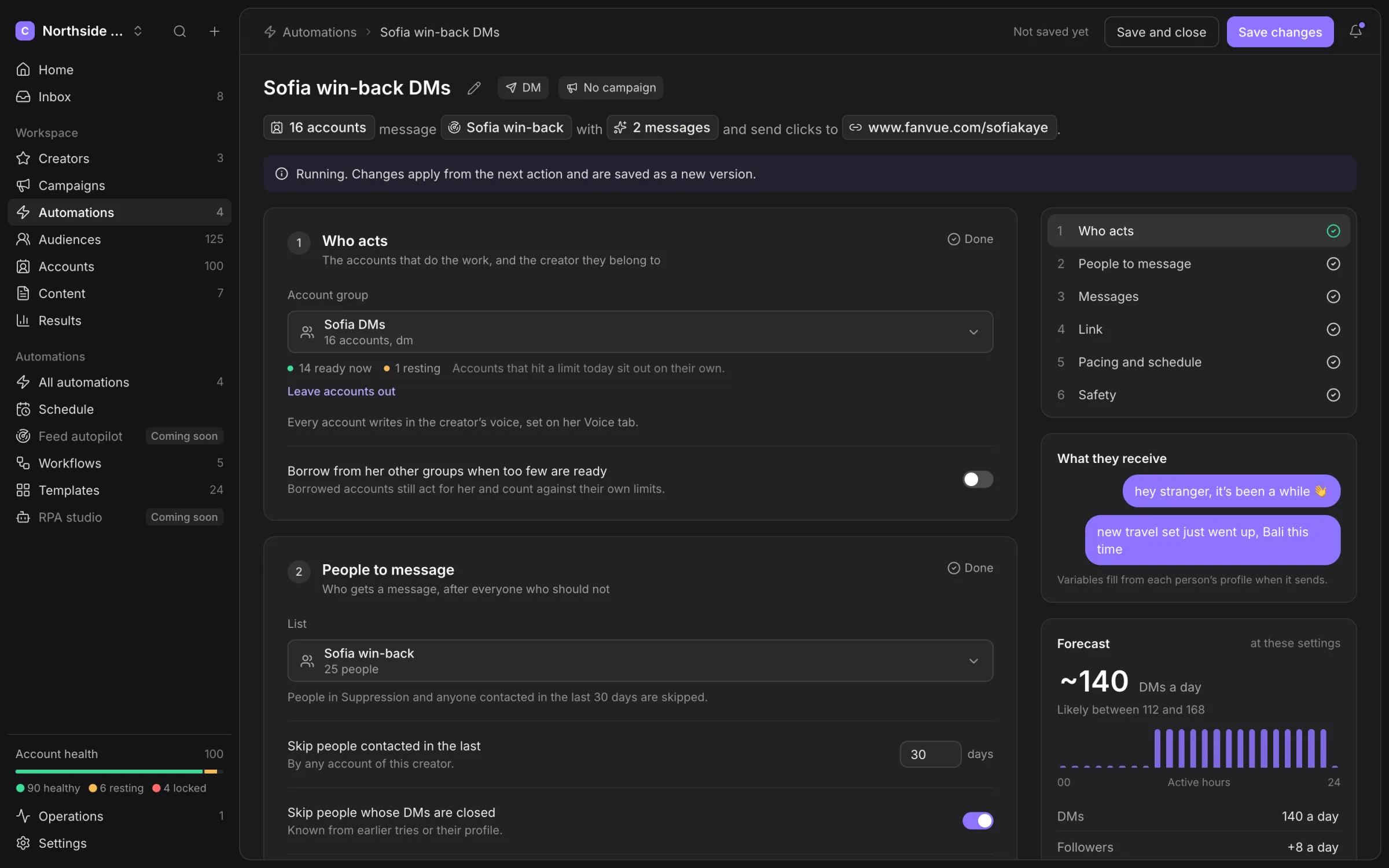
Task: Click the '4 locked' health label
Action: pyautogui.click(x=185, y=788)
